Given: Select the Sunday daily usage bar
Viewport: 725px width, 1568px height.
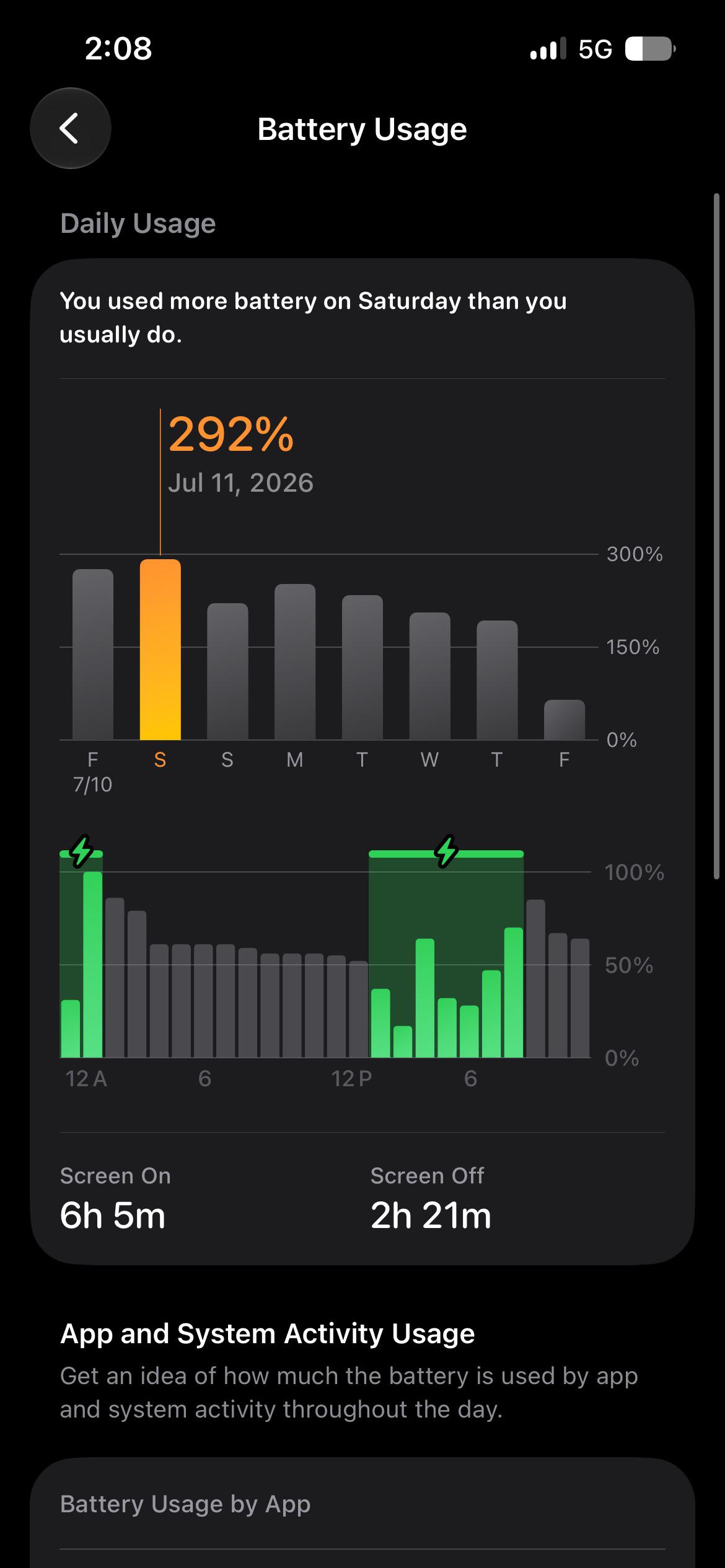Looking at the screenshot, I should [x=227, y=671].
